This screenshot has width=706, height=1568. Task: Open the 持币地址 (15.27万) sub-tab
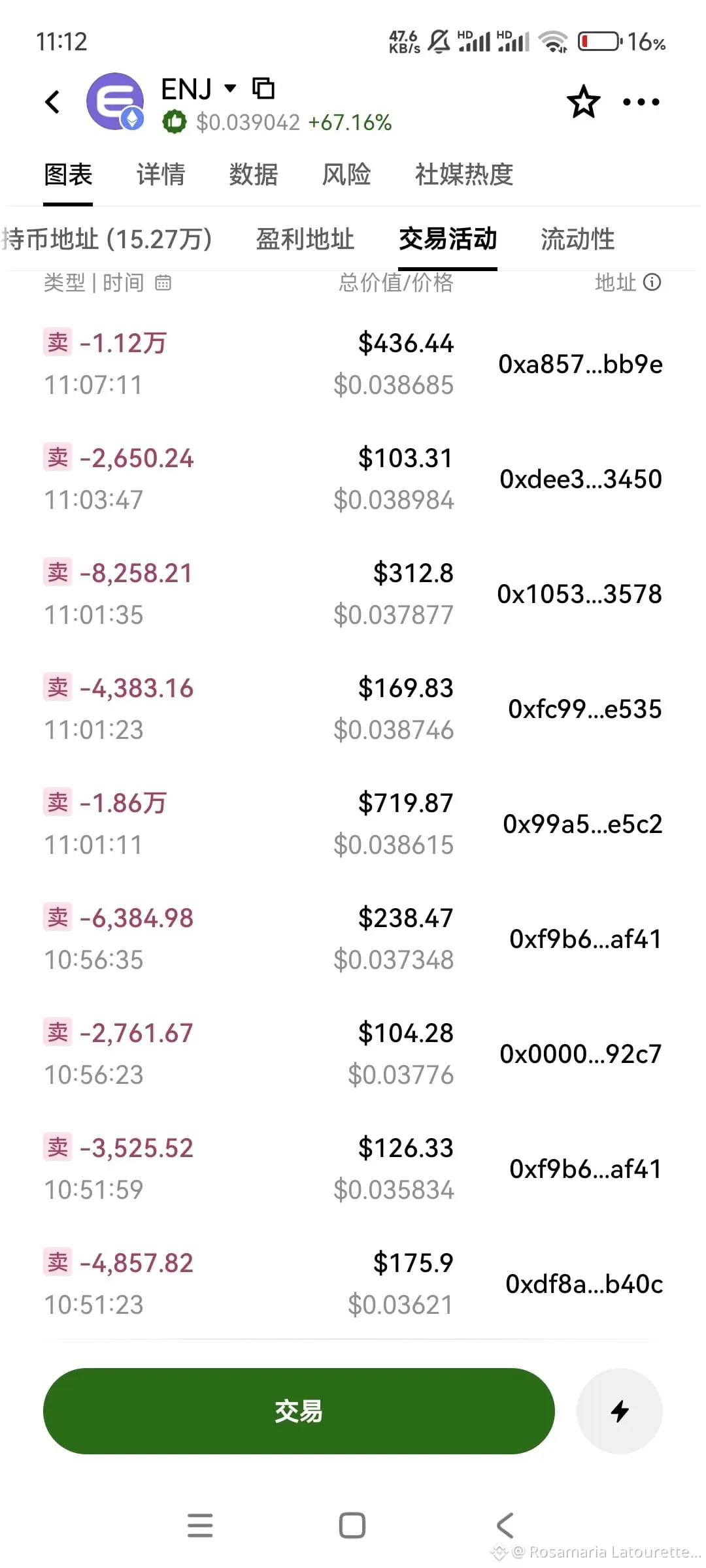(107, 239)
